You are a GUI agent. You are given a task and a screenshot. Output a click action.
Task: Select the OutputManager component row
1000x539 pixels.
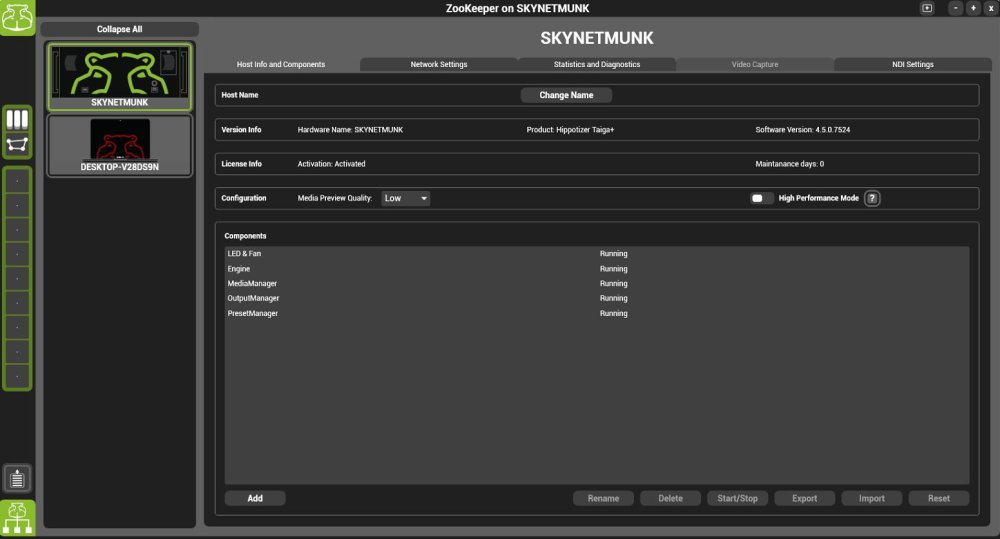click(x=597, y=298)
